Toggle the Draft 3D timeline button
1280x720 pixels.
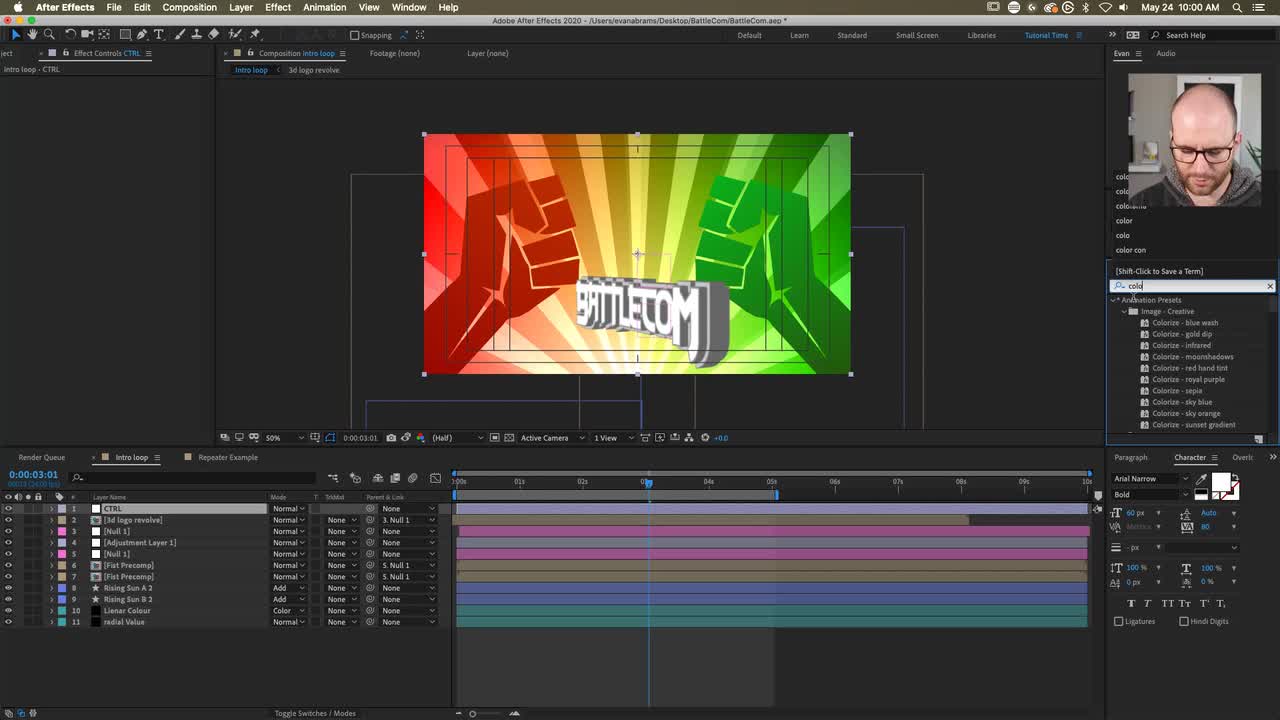[x=355, y=478]
